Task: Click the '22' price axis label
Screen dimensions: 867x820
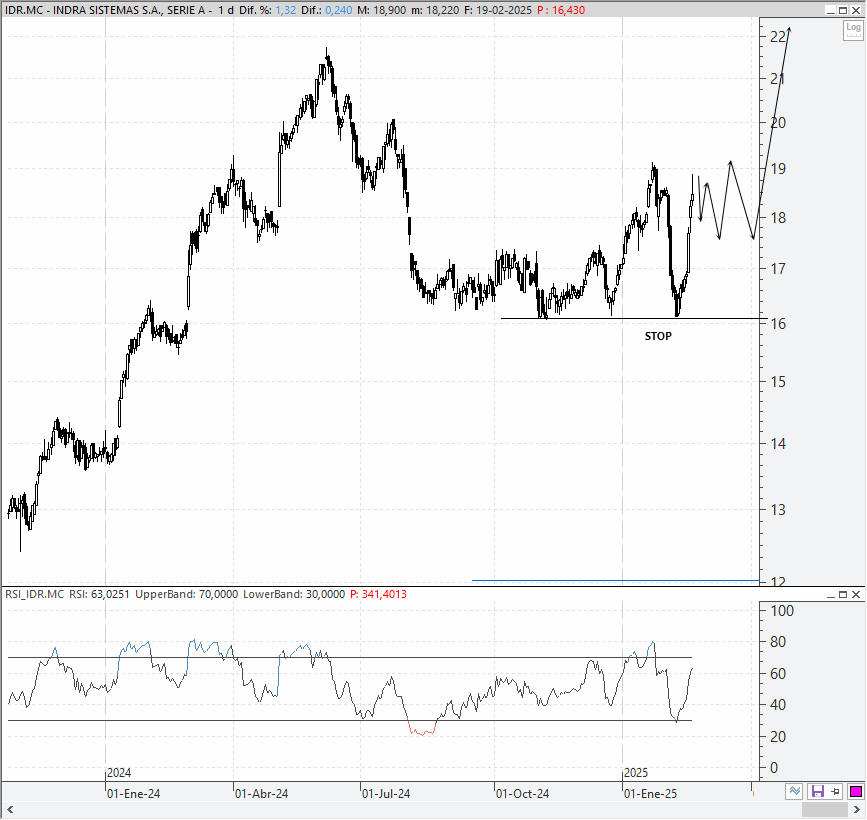Action: (x=777, y=37)
